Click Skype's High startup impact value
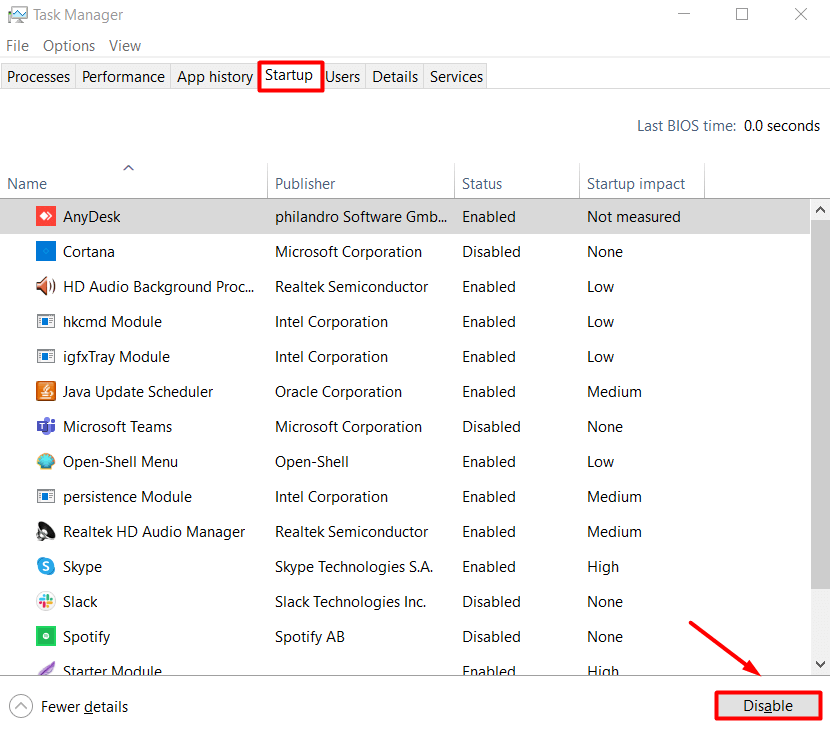This screenshot has width=830, height=736. tap(603, 567)
